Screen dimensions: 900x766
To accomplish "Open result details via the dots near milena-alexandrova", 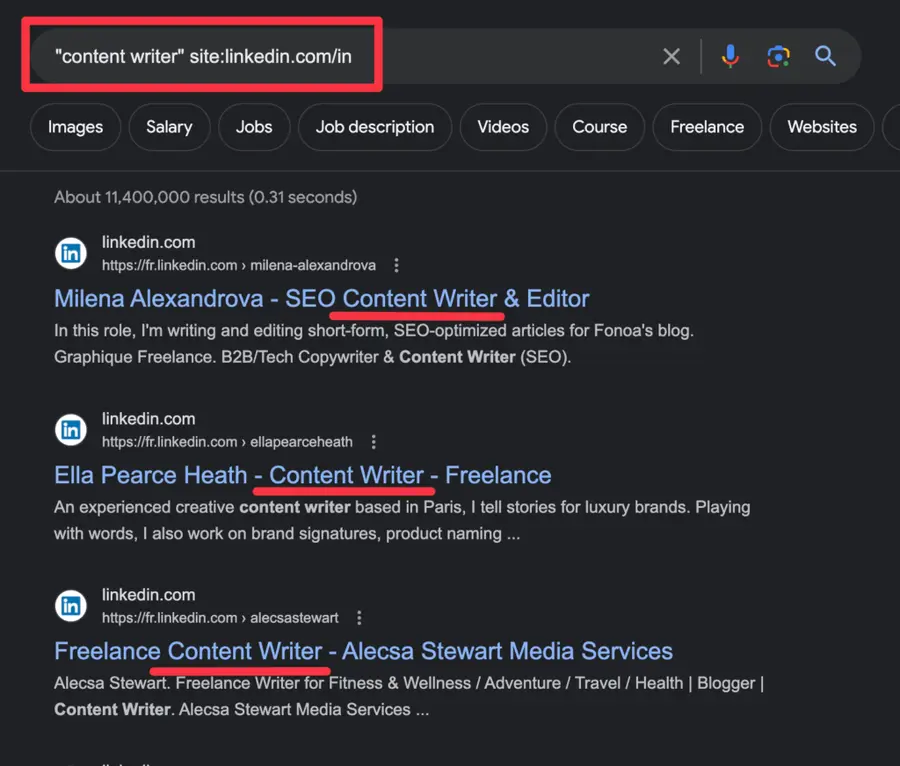I will pos(396,265).
